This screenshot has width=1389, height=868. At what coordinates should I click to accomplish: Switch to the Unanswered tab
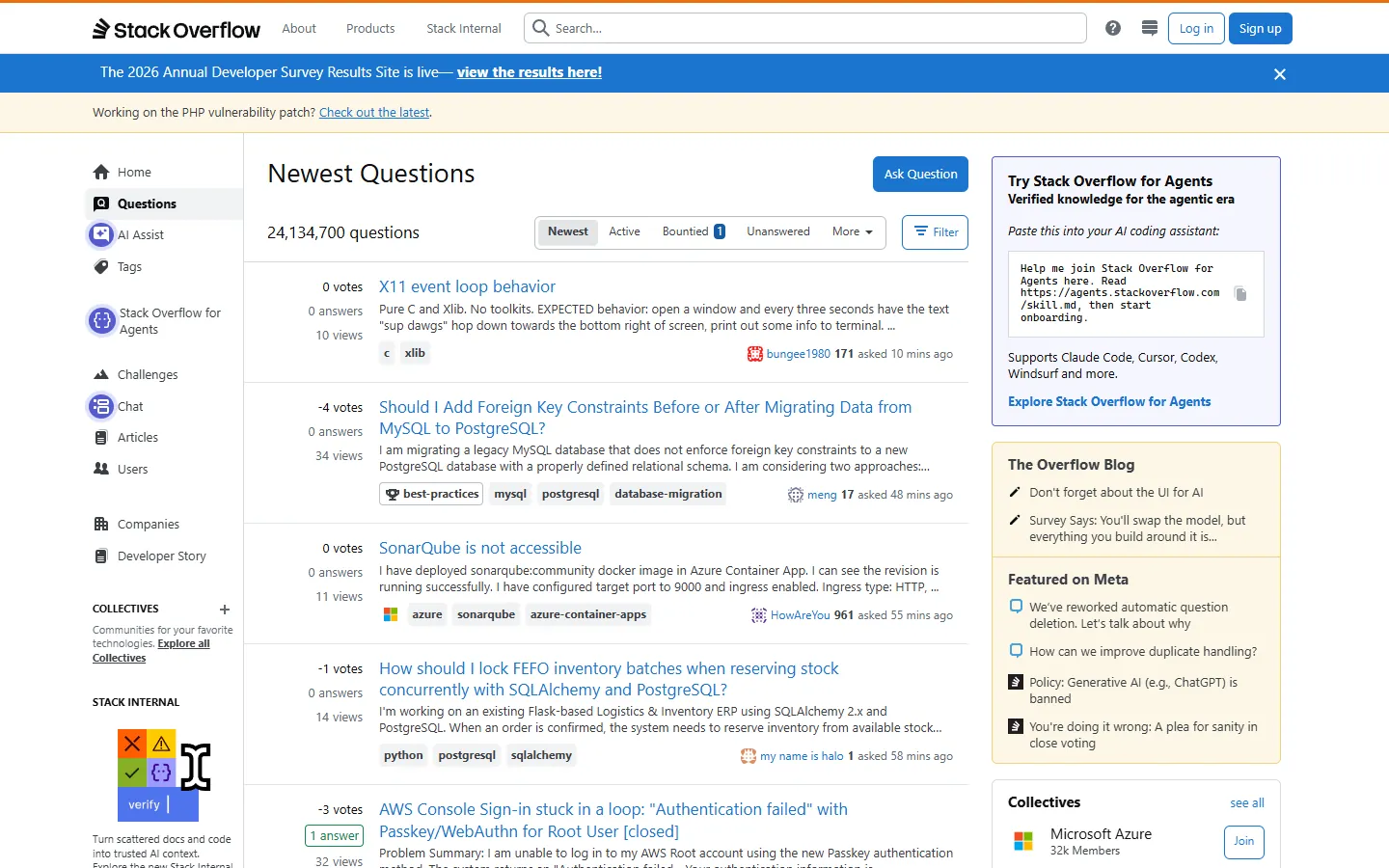coord(778,231)
